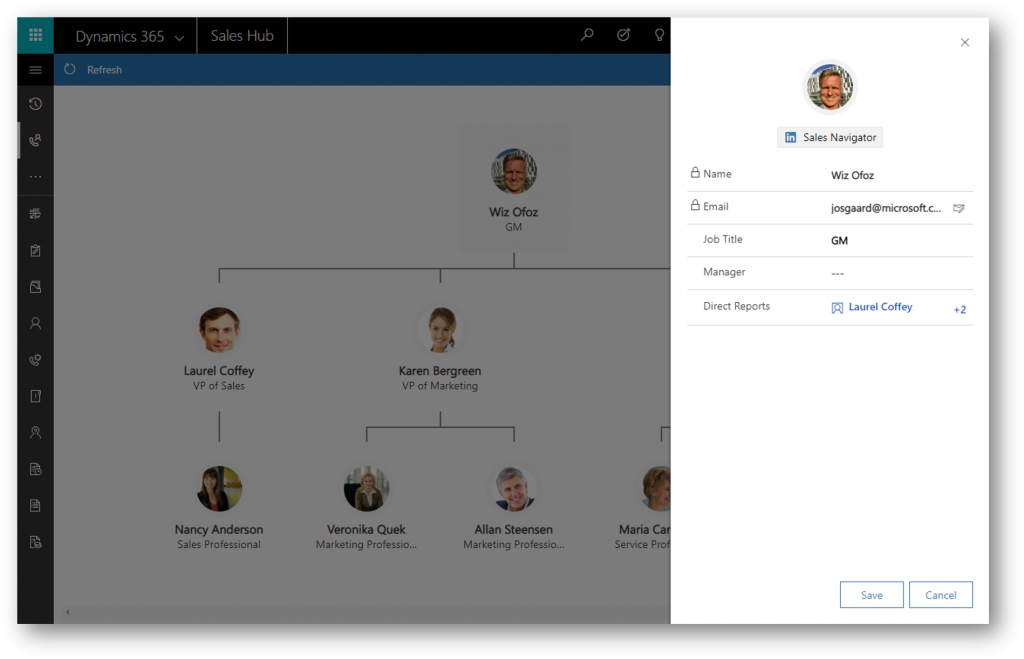Edit the Job Title field value GM
The image size is (1024, 659).
tap(839, 241)
